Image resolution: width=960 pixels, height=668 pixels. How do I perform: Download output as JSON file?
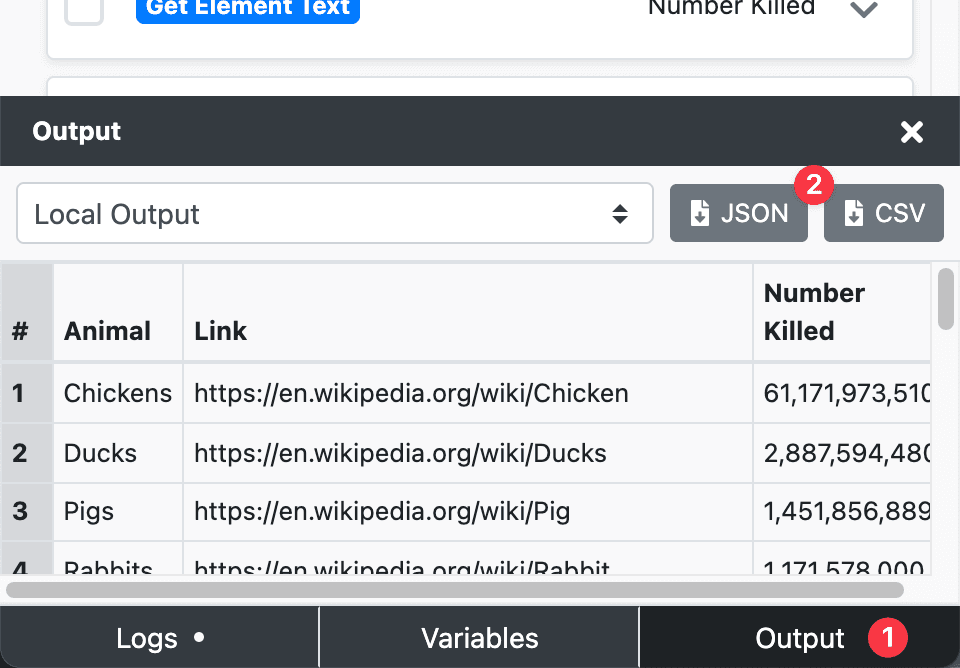(x=738, y=213)
